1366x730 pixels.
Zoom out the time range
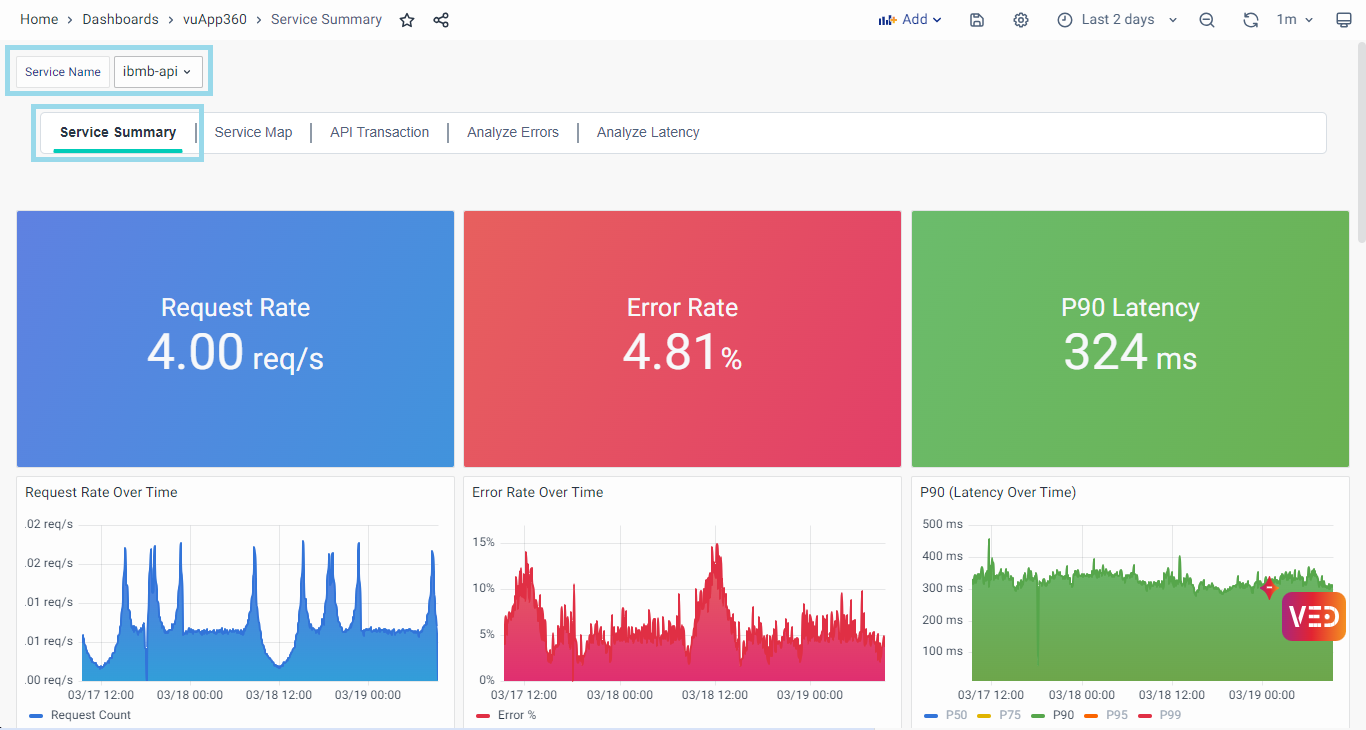(x=1207, y=20)
